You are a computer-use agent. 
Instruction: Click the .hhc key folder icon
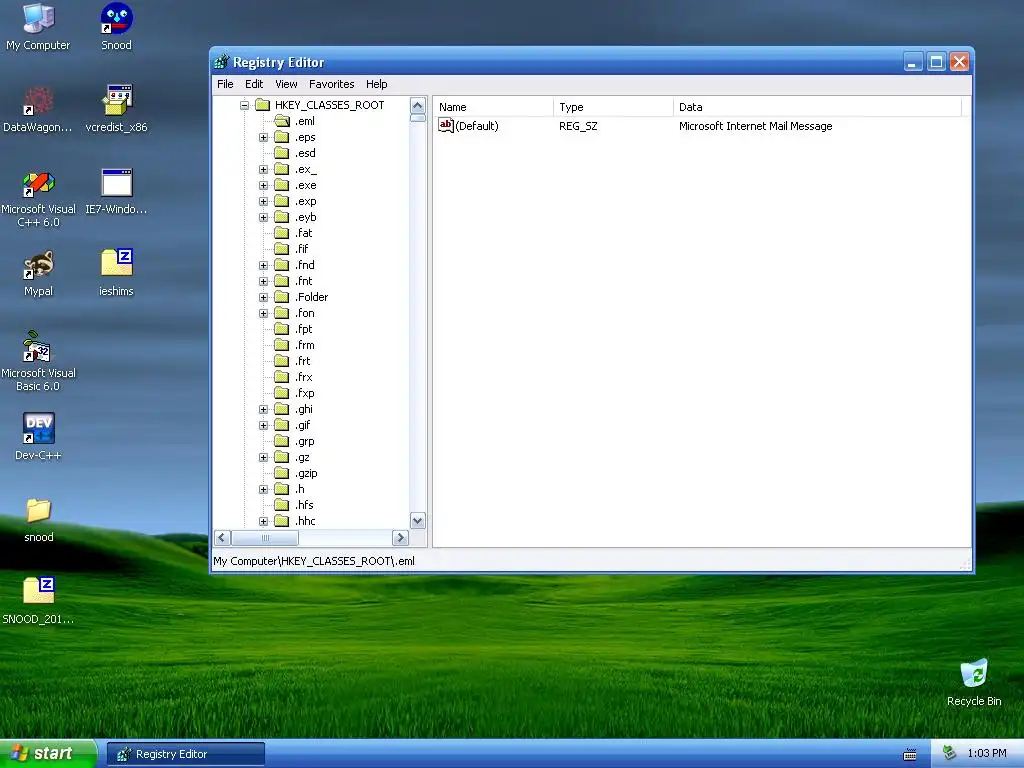[281, 521]
